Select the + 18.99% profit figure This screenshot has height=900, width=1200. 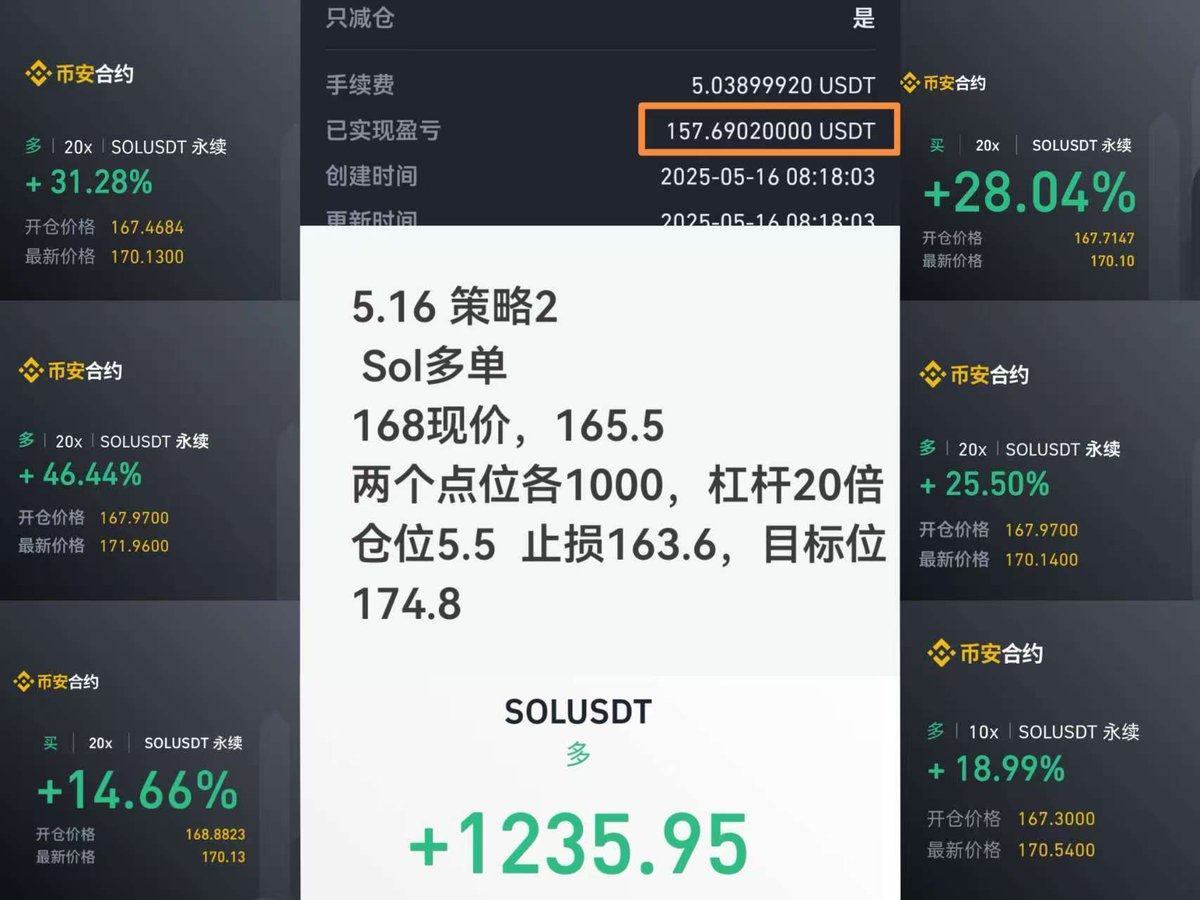pos(995,769)
